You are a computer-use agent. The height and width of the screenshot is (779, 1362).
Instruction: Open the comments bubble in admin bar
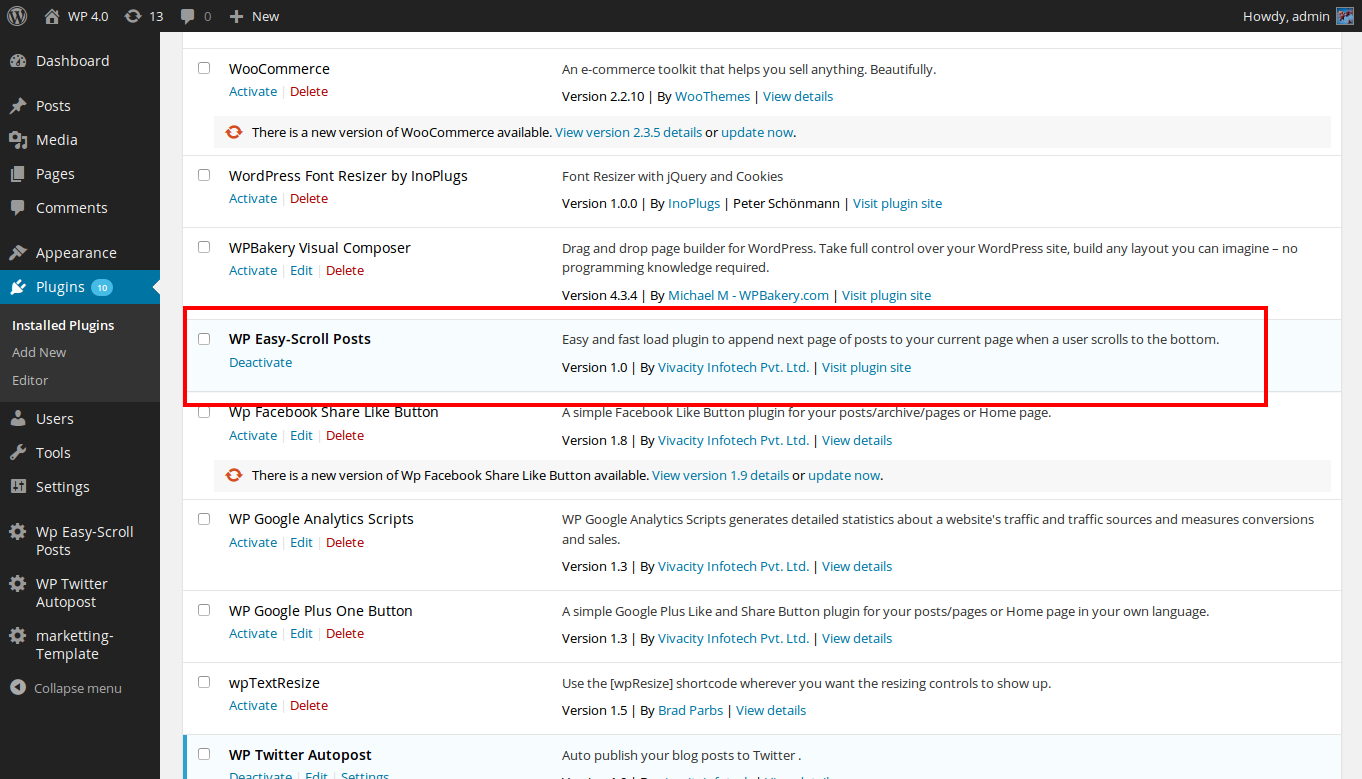pos(187,16)
